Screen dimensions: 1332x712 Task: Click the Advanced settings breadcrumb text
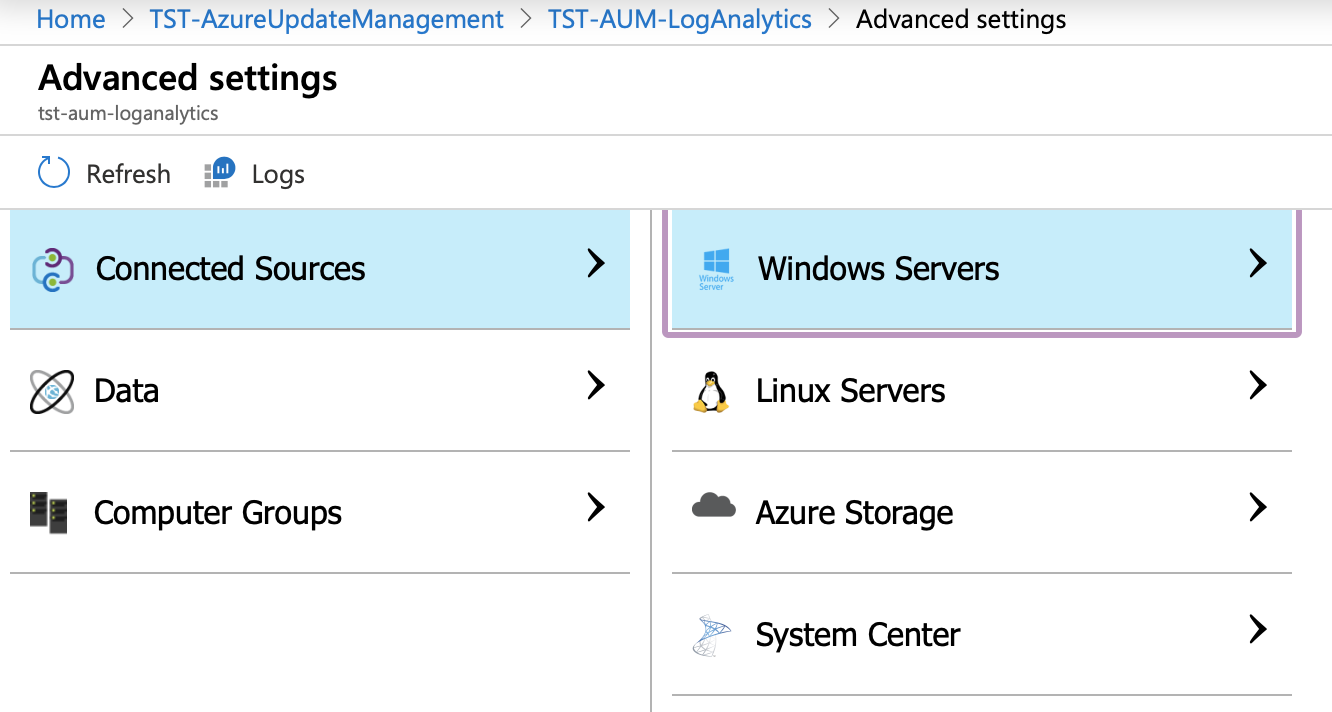[961, 19]
